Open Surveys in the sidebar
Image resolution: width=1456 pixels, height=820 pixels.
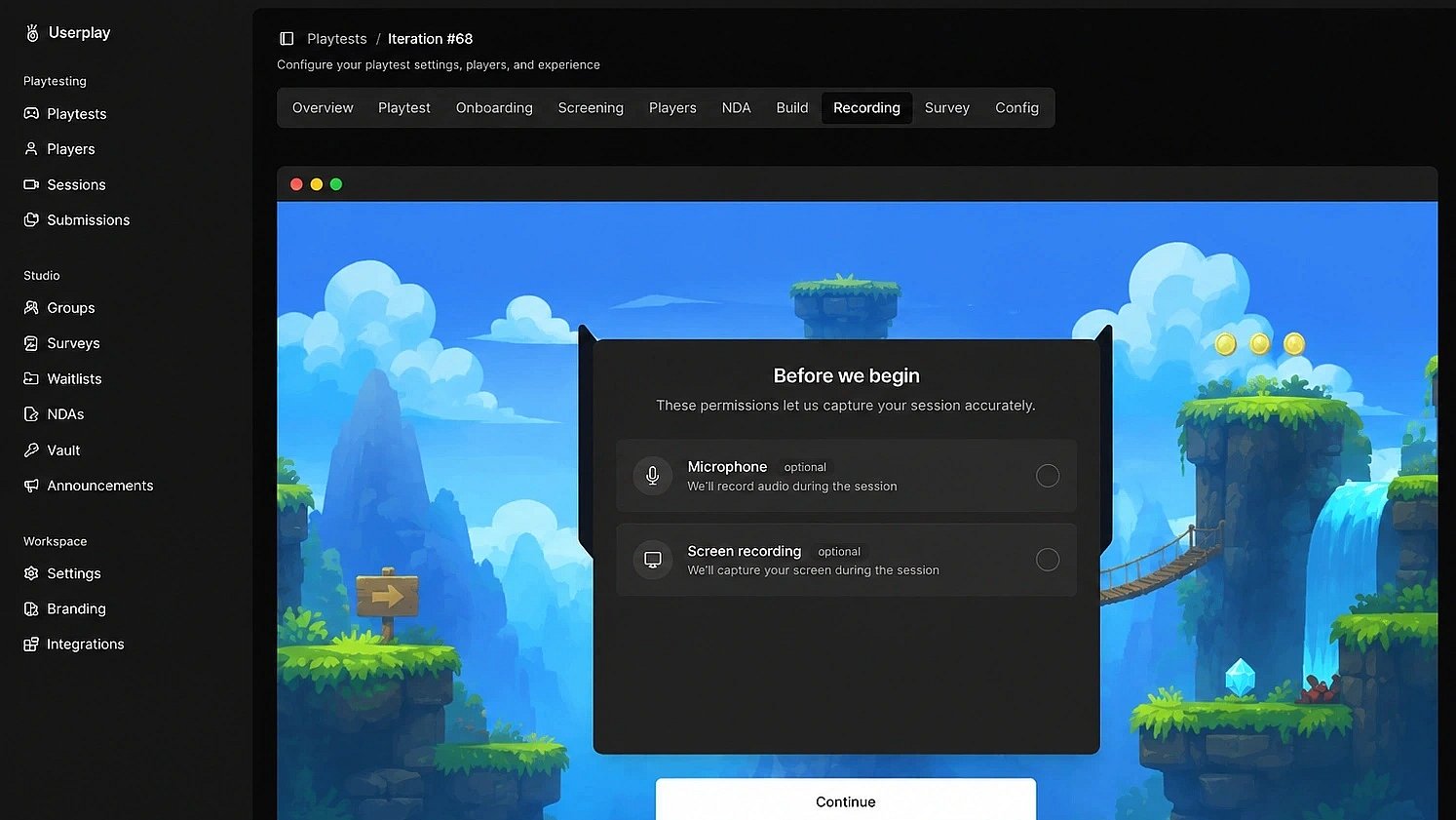tap(73, 343)
